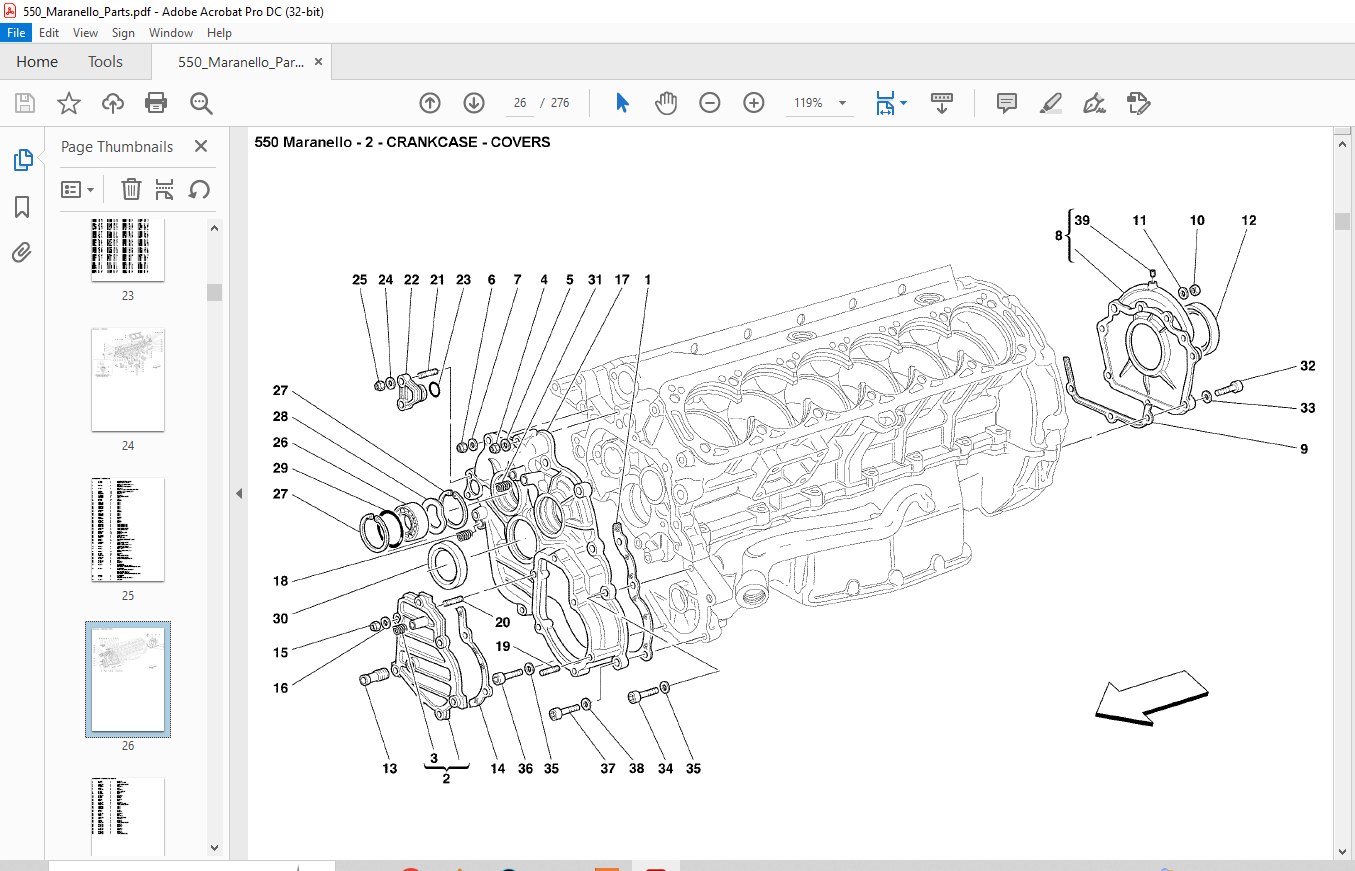This screenshot has height=871, width=1355.
Task: Switch to the Home tab
Action: 37,62
